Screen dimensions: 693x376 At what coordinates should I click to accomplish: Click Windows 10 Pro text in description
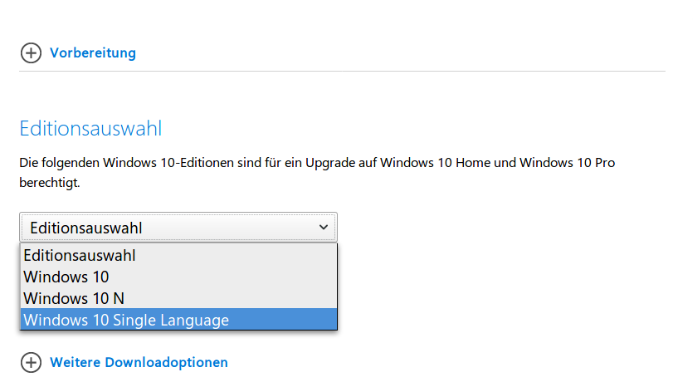[567, 163]
